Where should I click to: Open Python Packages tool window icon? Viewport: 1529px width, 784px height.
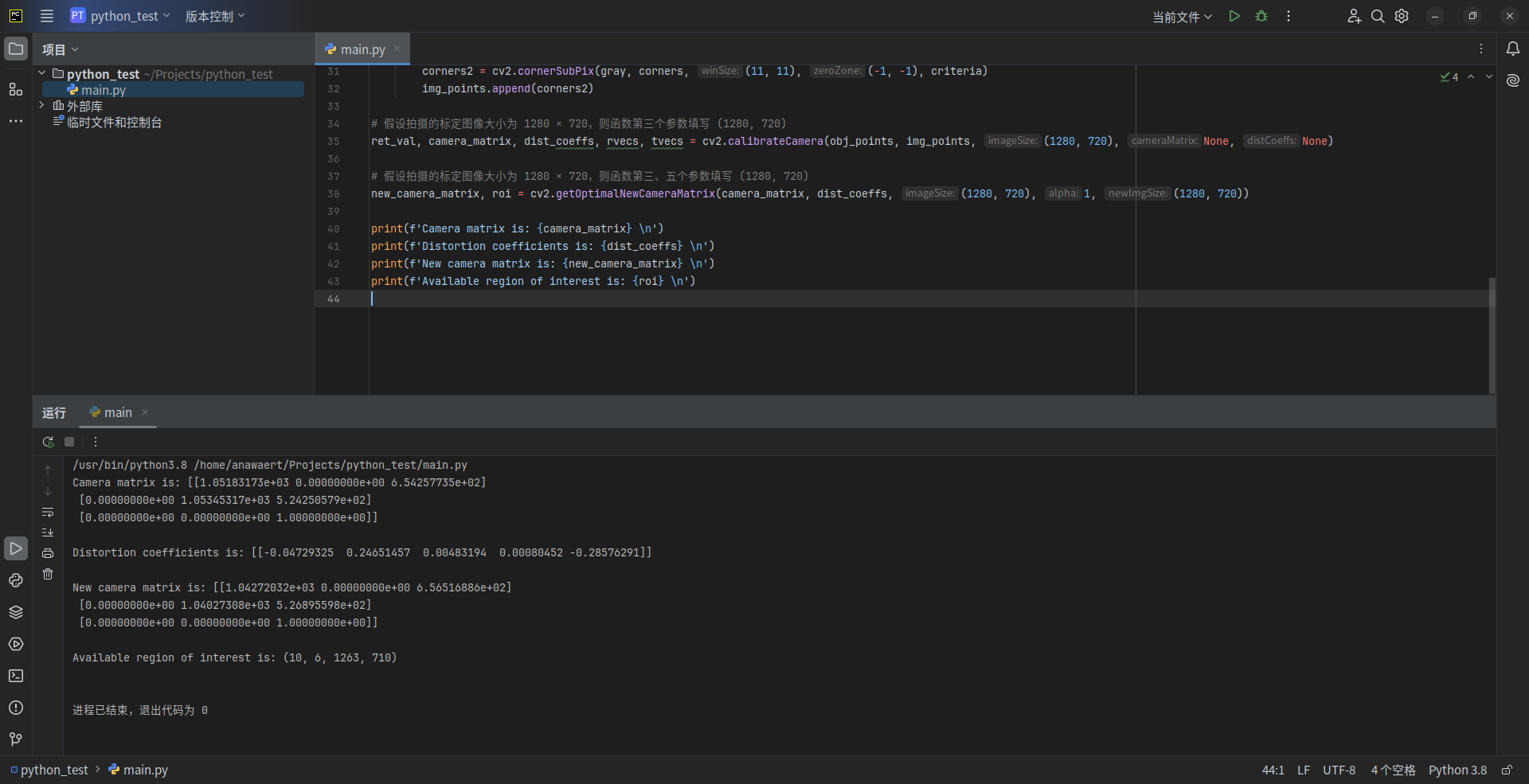(x=16, y=612)
